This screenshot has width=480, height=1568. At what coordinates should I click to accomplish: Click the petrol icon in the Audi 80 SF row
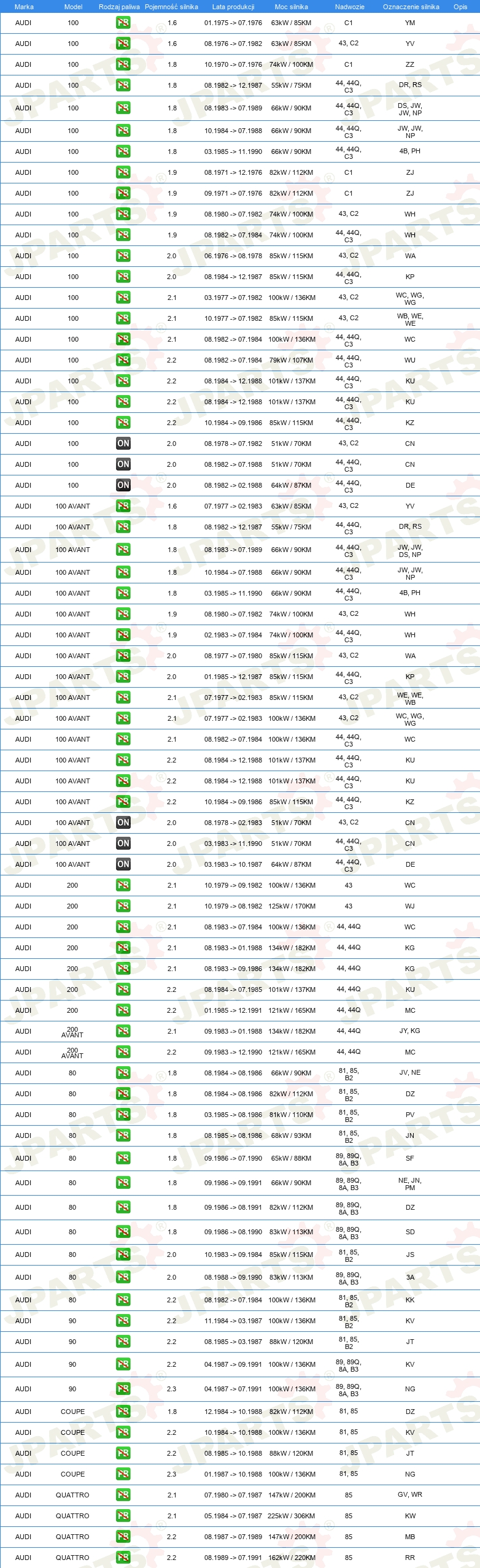coord(123,1158)
